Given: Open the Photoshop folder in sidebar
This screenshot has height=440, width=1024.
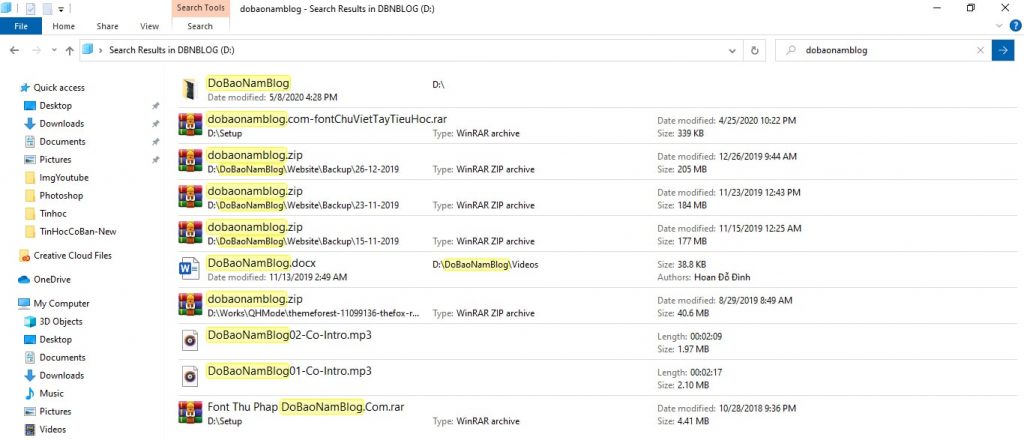Looking at the screenshot, I should (x=61, y=195).
